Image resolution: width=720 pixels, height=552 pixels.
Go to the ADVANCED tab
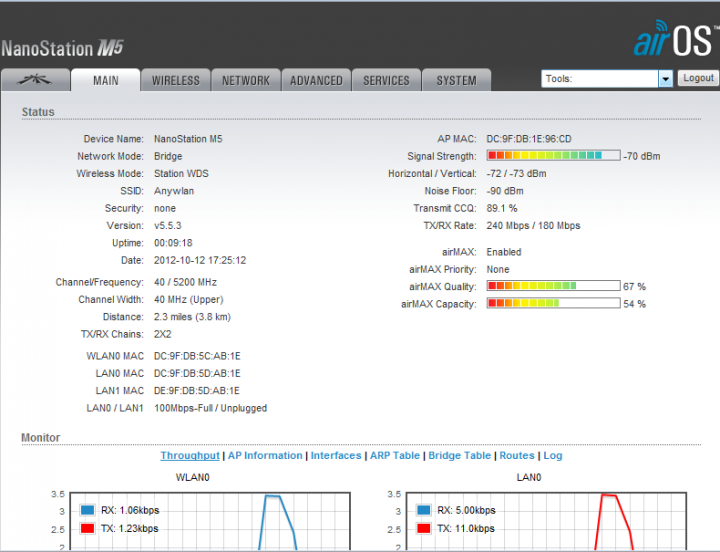pos(316,80)
